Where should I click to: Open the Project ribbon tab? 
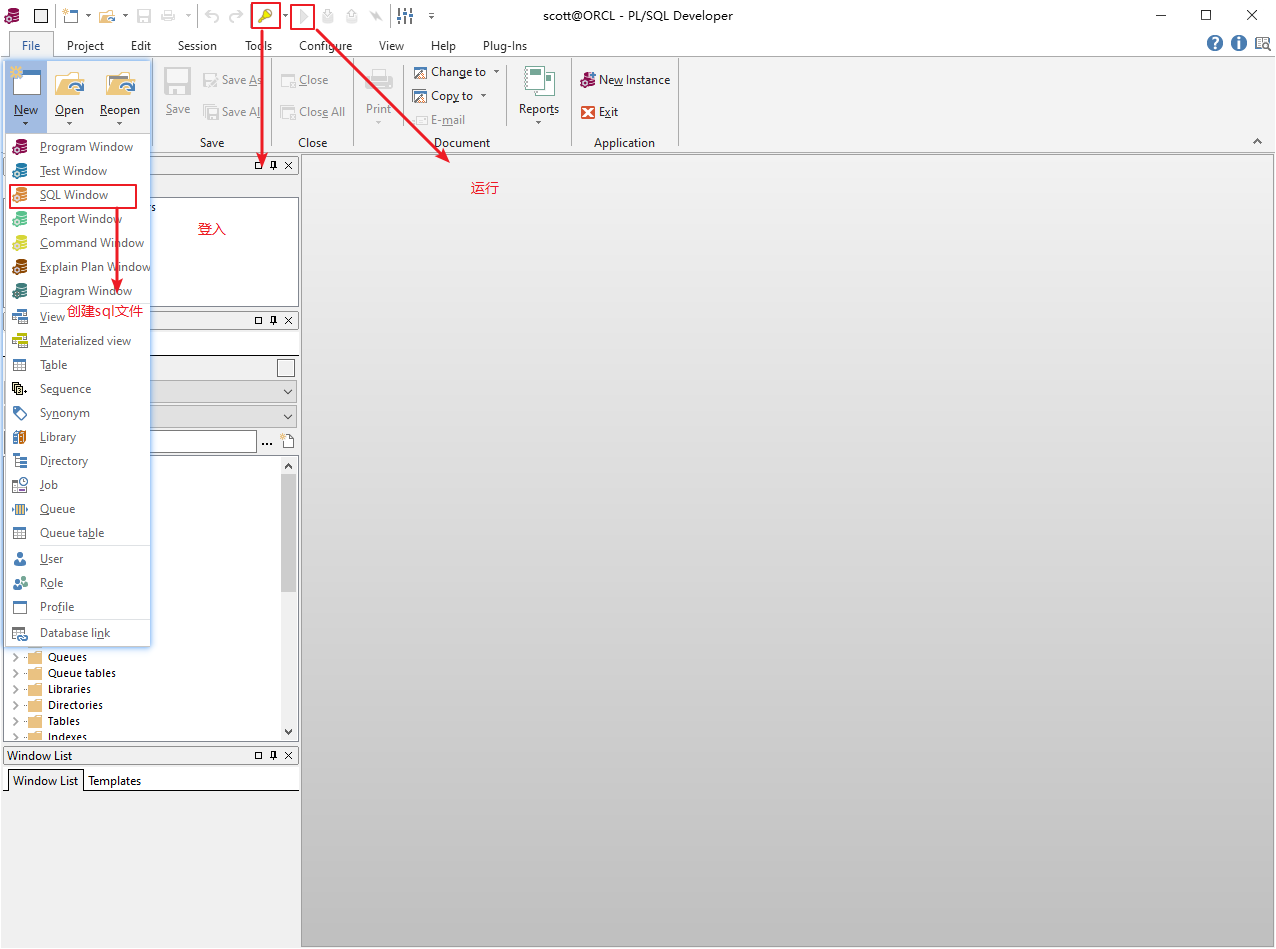coord(85,45)
